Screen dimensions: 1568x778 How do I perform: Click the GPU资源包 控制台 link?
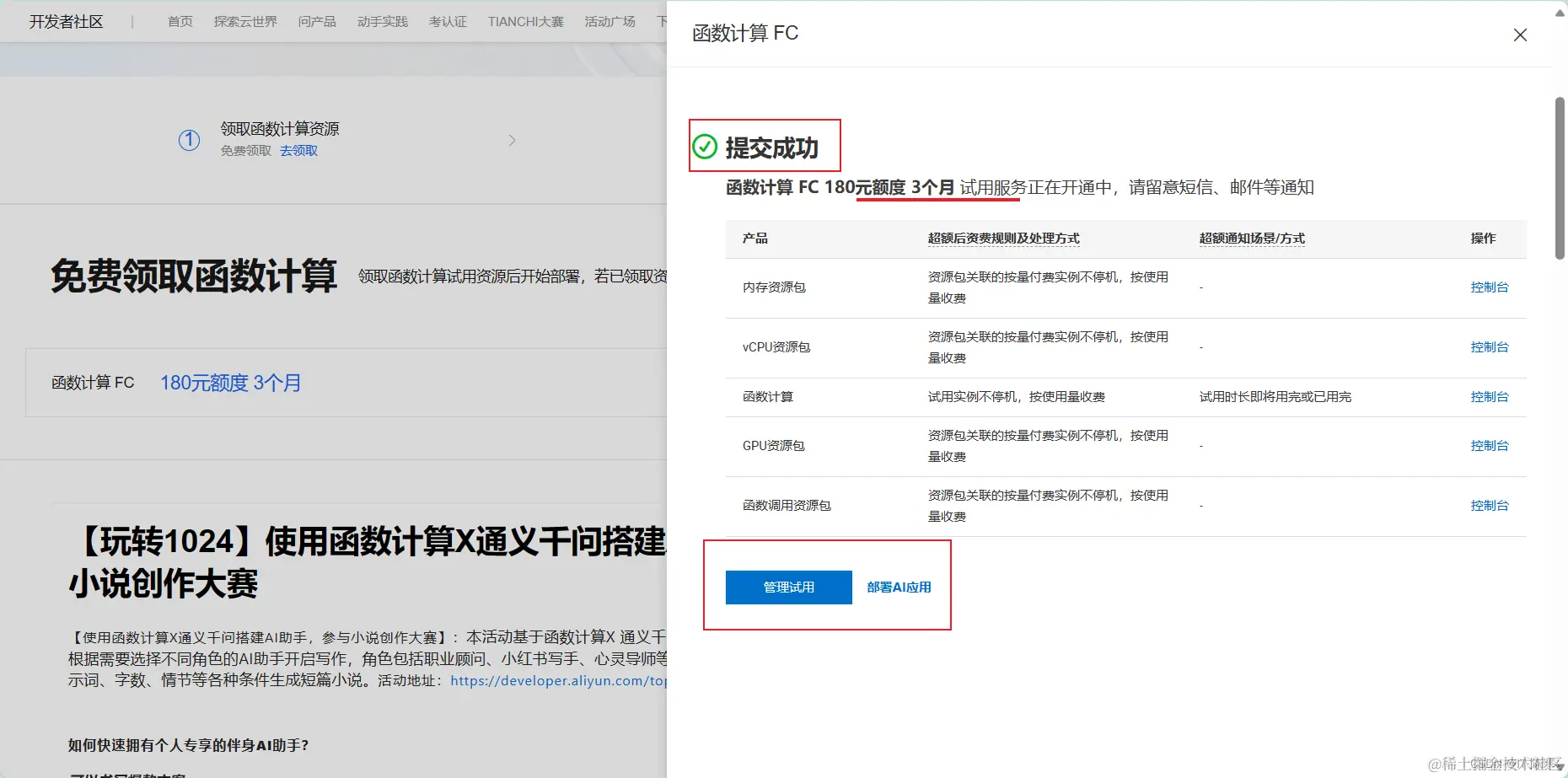click(1489, 446)
